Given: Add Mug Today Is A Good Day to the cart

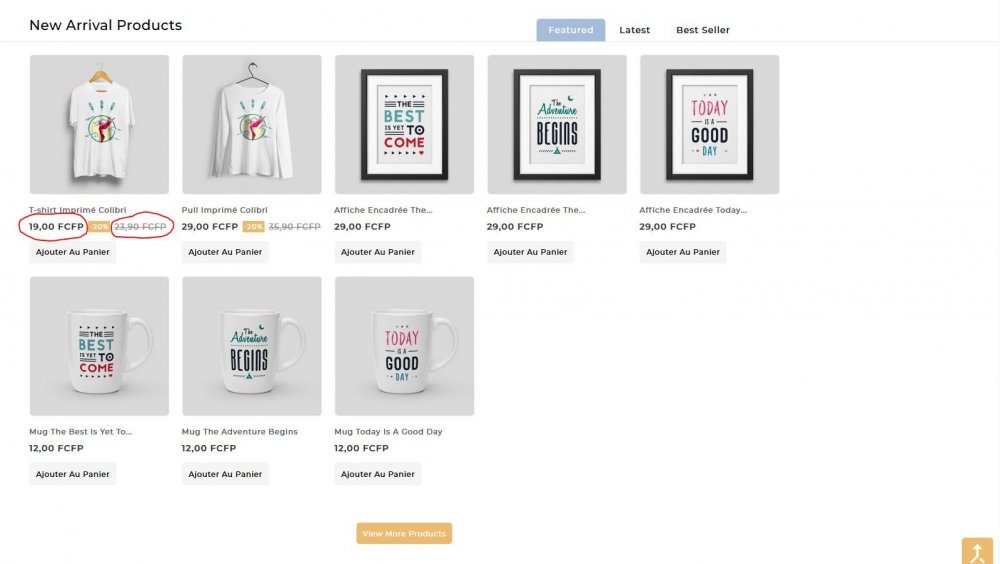Looking at the screenshot, I should [x=378, y=474].
